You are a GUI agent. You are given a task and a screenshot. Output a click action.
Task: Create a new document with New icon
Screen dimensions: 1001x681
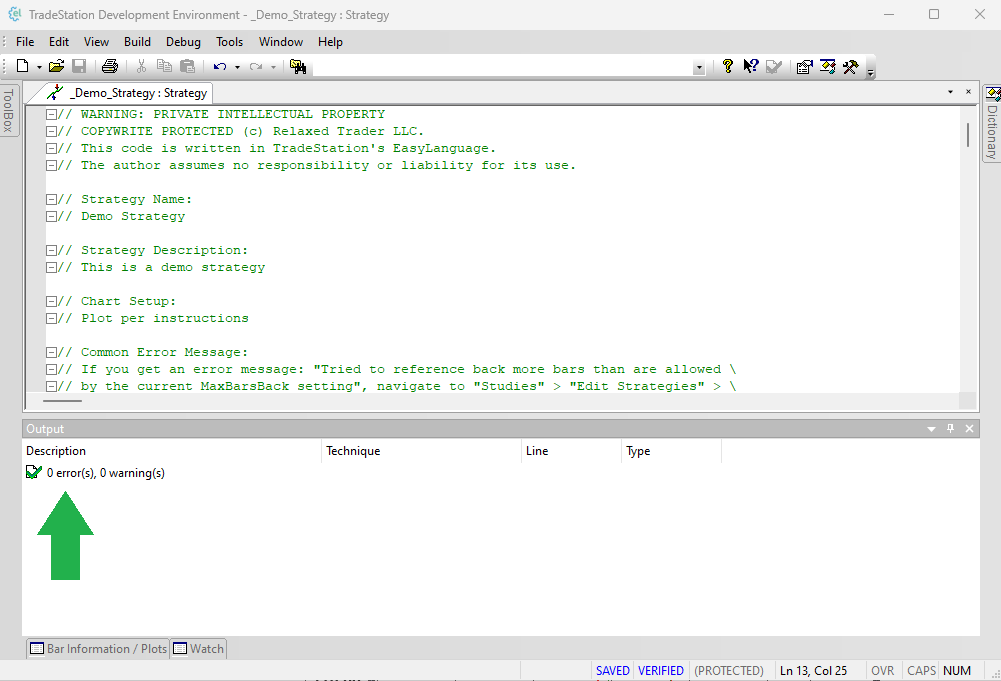pos(22,66)
